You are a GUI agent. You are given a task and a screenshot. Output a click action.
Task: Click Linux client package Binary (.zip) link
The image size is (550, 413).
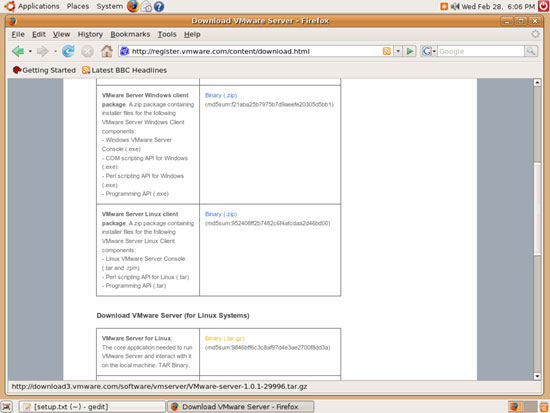(221, 214)
